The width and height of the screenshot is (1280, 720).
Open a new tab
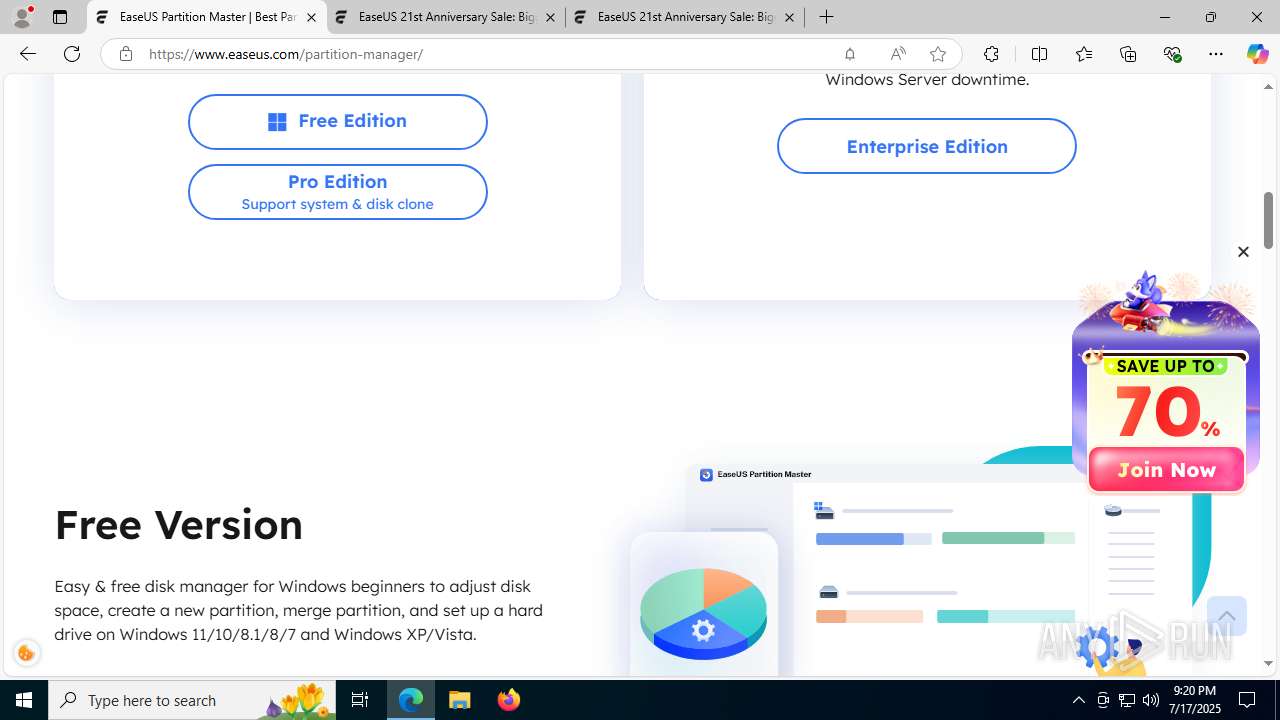point(826,17)
